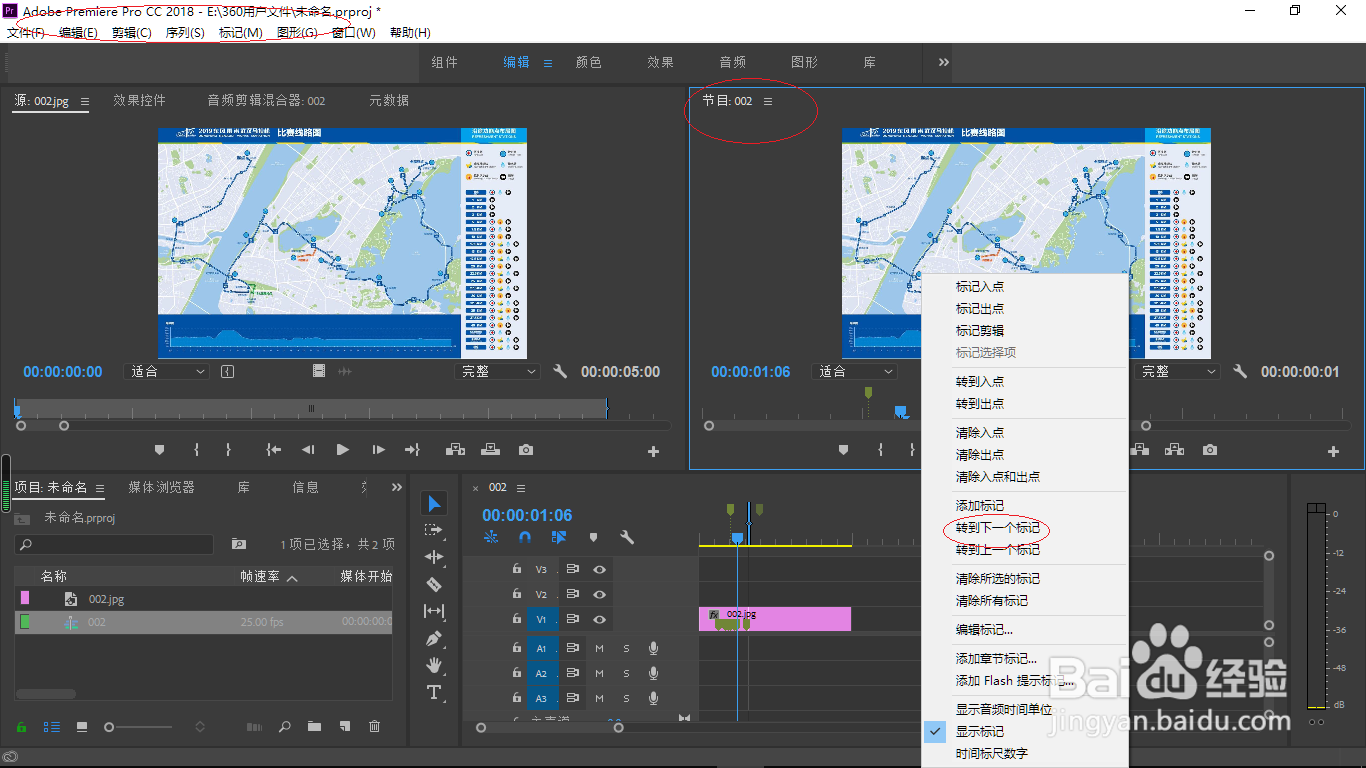Select the Pen tool

click(434, 638)
